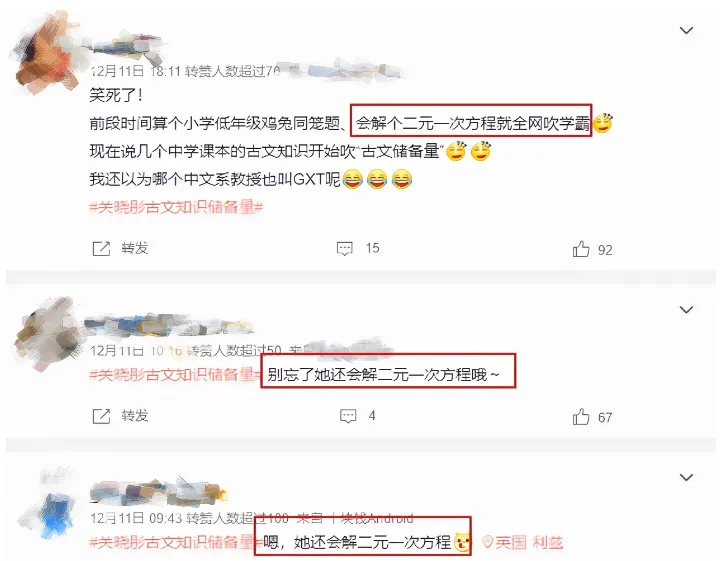This screenshot has width=727, height=561.
Task: Click the 转发 label on second post
Action: tap(134, 415)
